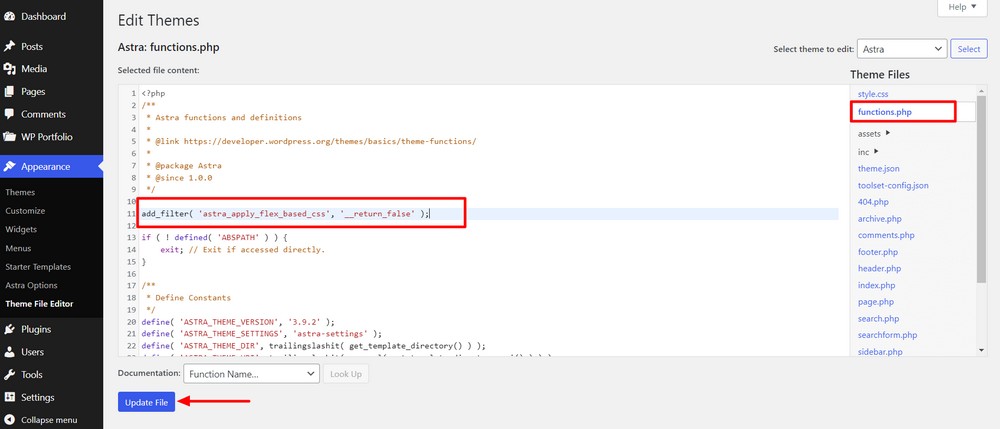Open toolset-config.json file
This screenshot has width=1000, height=429.
[893, 185]
